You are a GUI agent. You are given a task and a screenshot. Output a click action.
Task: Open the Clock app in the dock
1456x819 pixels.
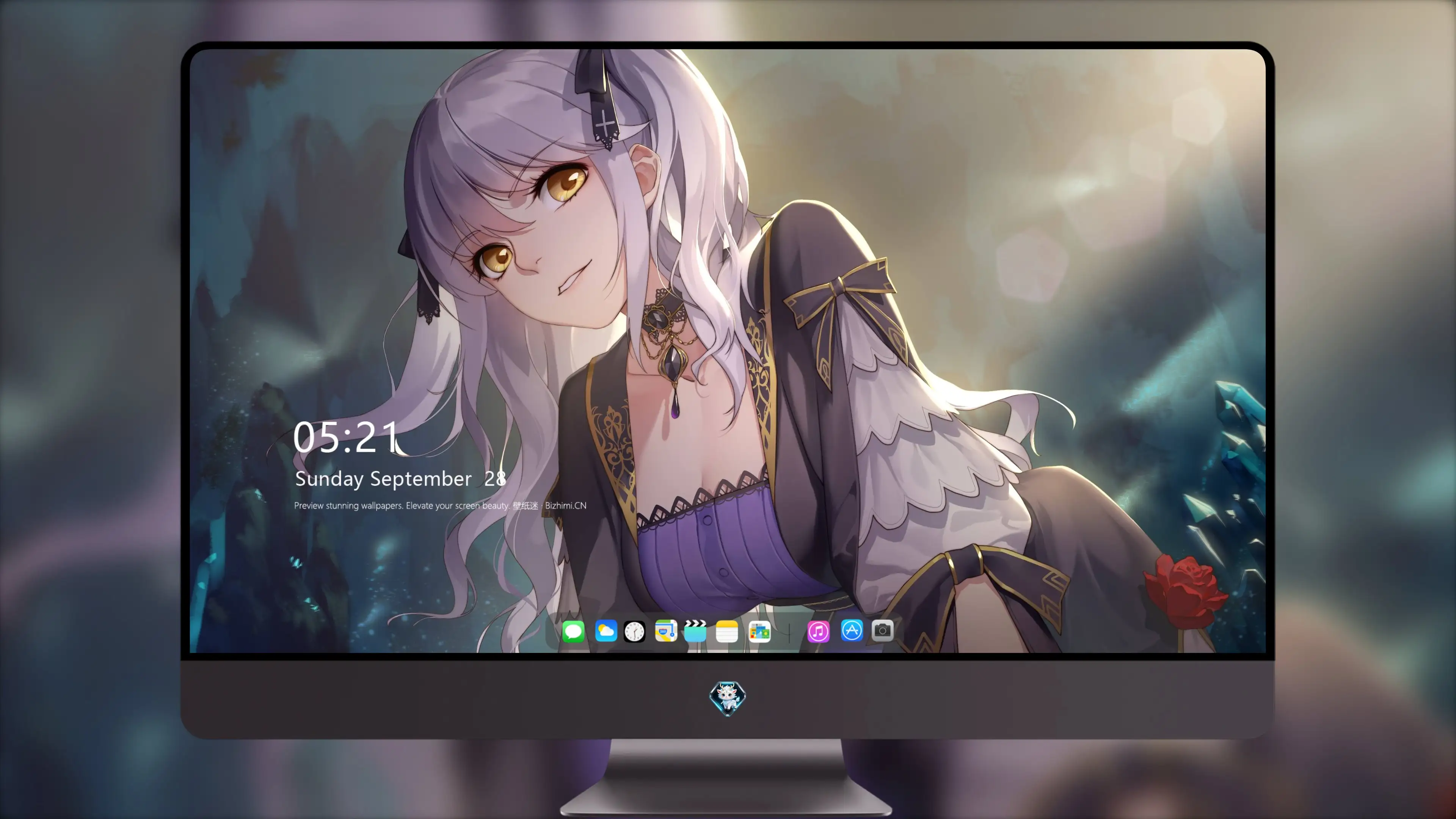(x=635, y=631)
